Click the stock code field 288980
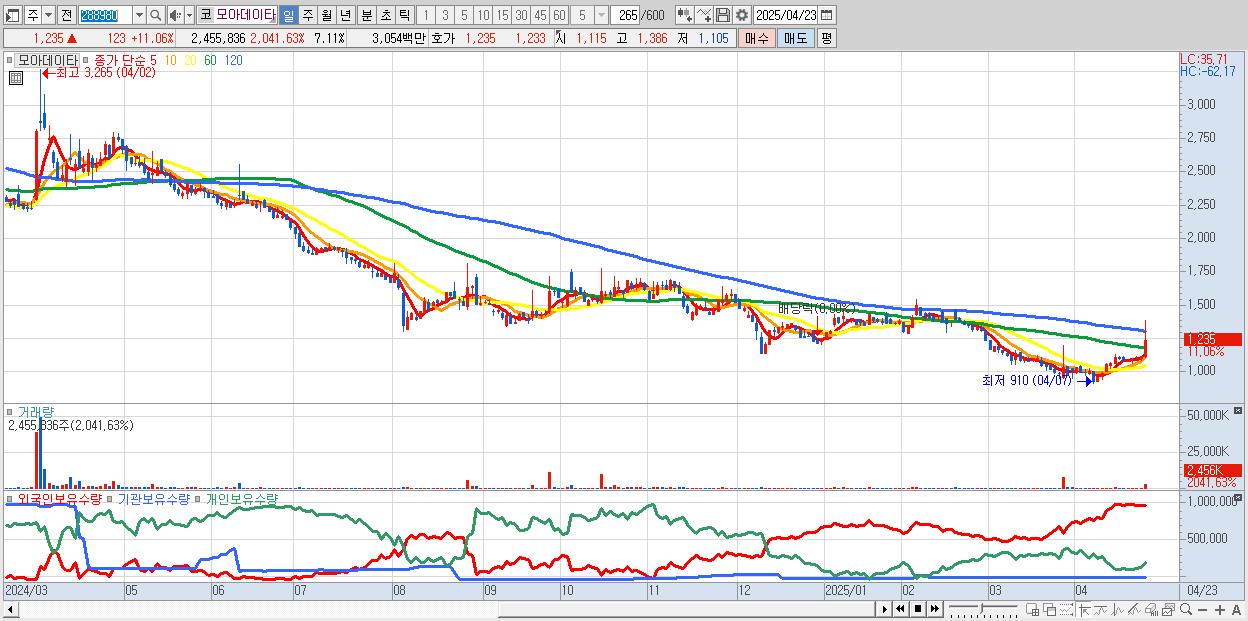Image resolution: width=1248 pixels, height=621 pixels. tap(104, 15)
